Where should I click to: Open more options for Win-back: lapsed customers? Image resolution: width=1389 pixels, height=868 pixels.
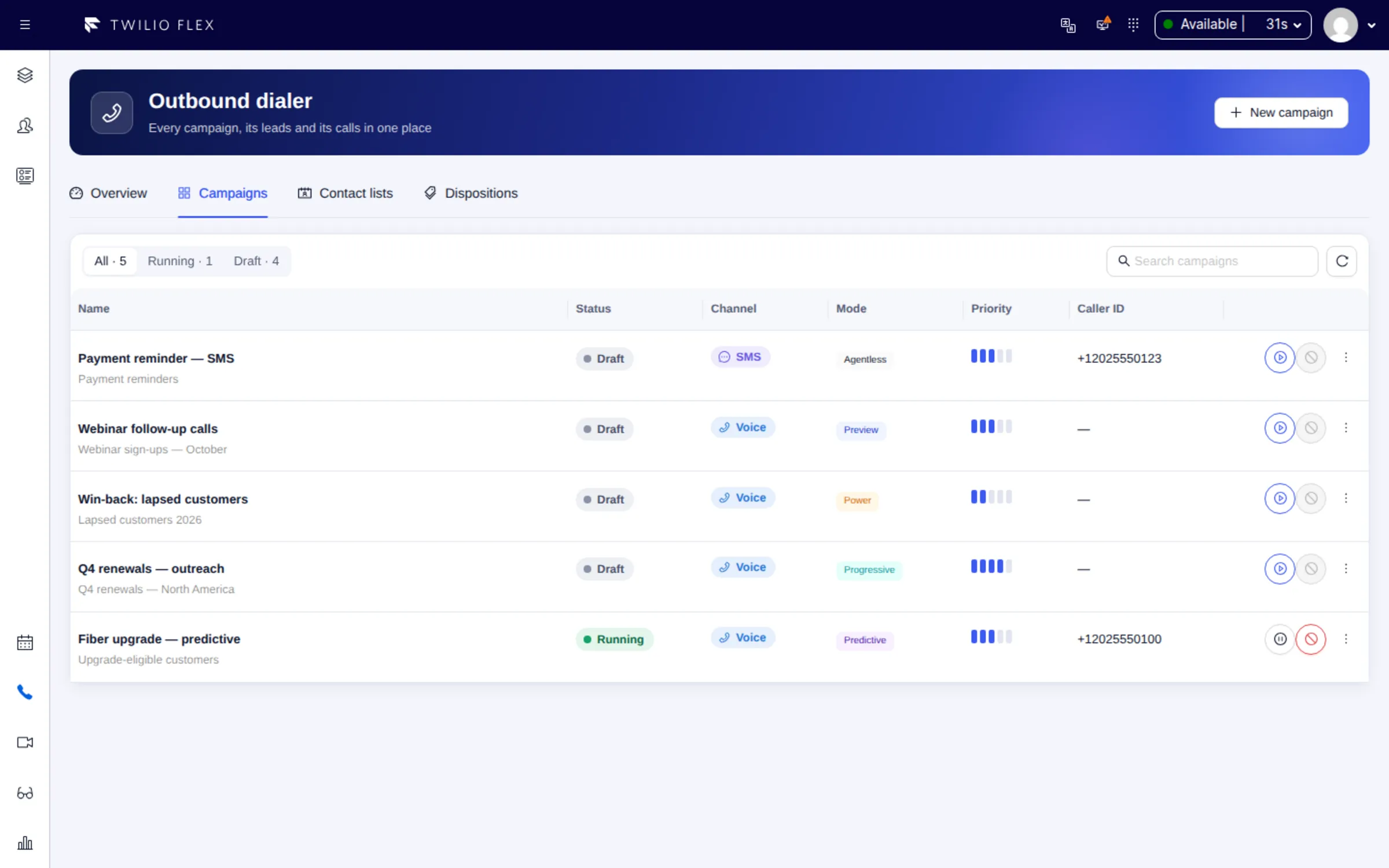click(1346, 498)
